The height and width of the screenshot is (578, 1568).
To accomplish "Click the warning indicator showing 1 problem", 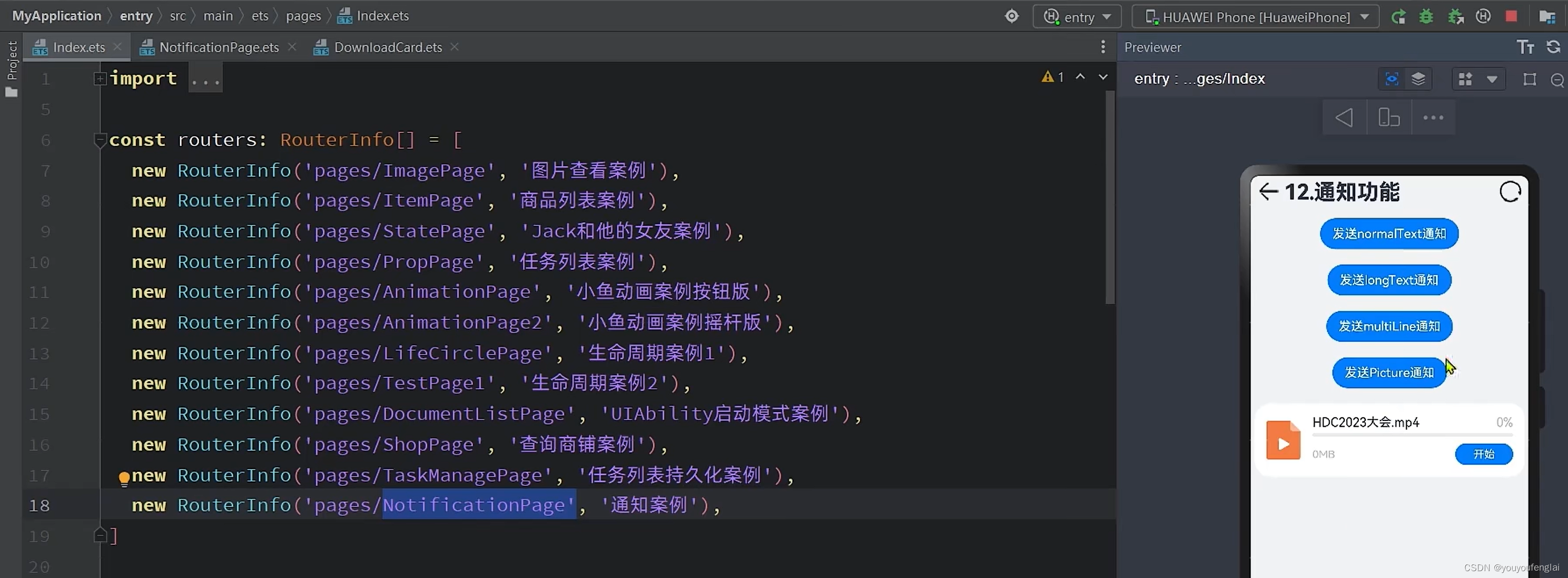I will [1052, 77].
